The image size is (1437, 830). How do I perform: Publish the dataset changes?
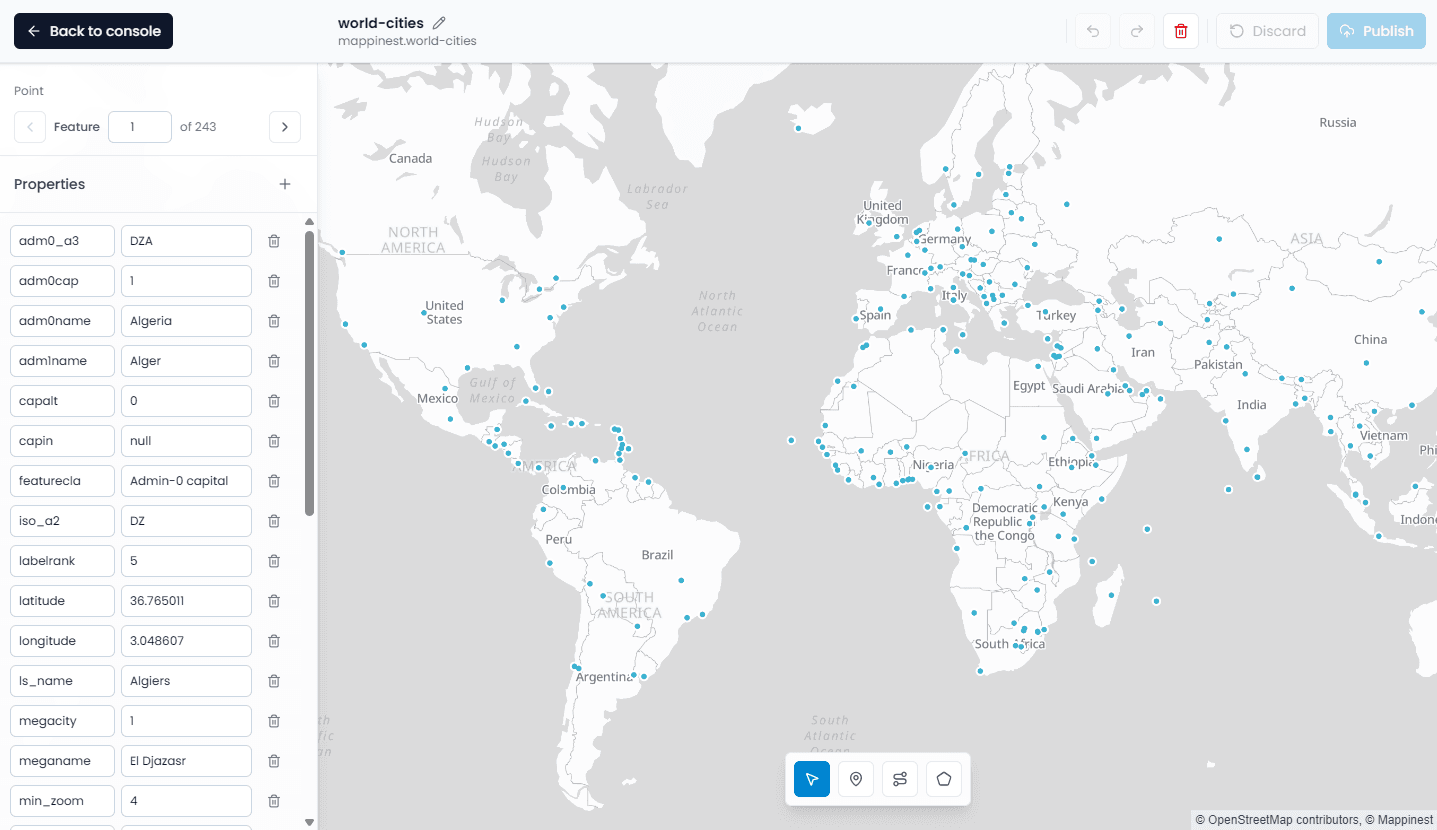[1376, 31]
